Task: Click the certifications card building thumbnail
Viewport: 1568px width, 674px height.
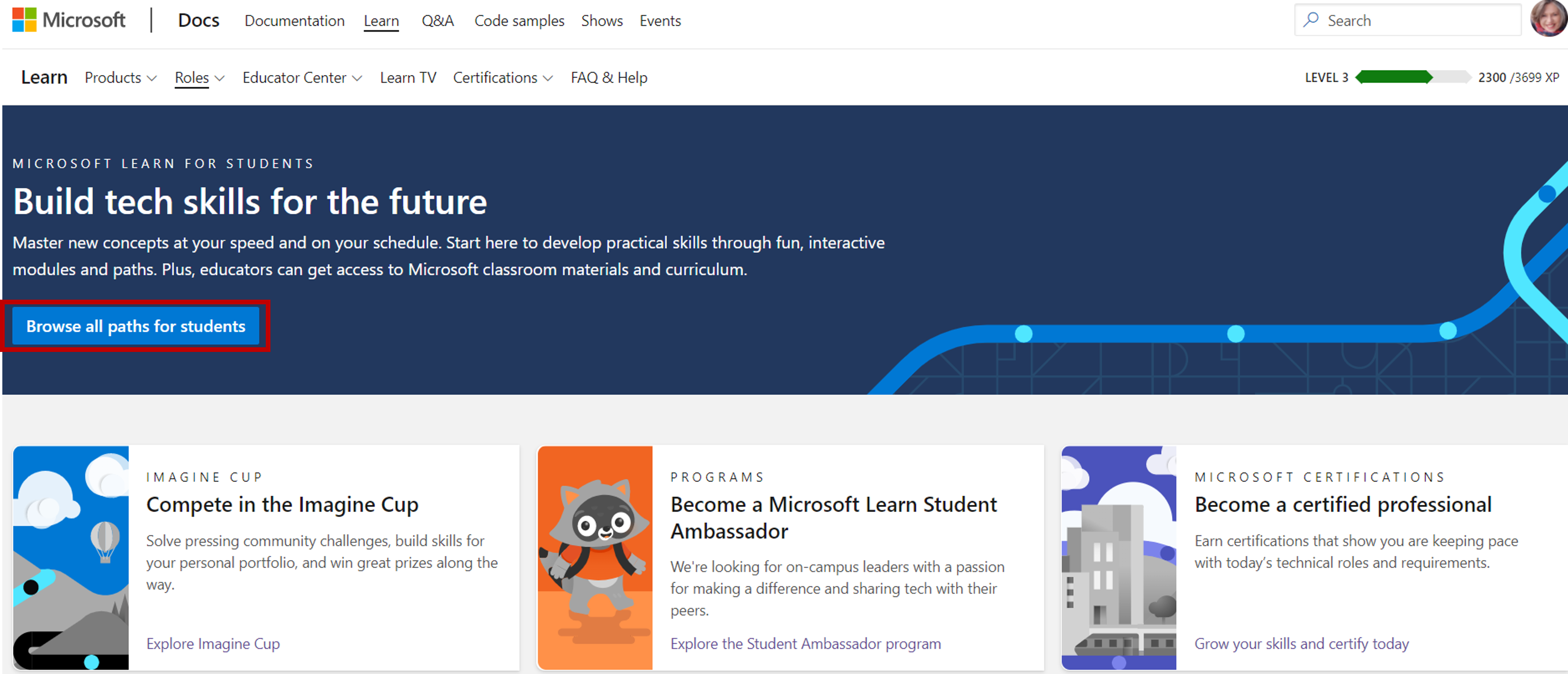Action: (1119, 557)
